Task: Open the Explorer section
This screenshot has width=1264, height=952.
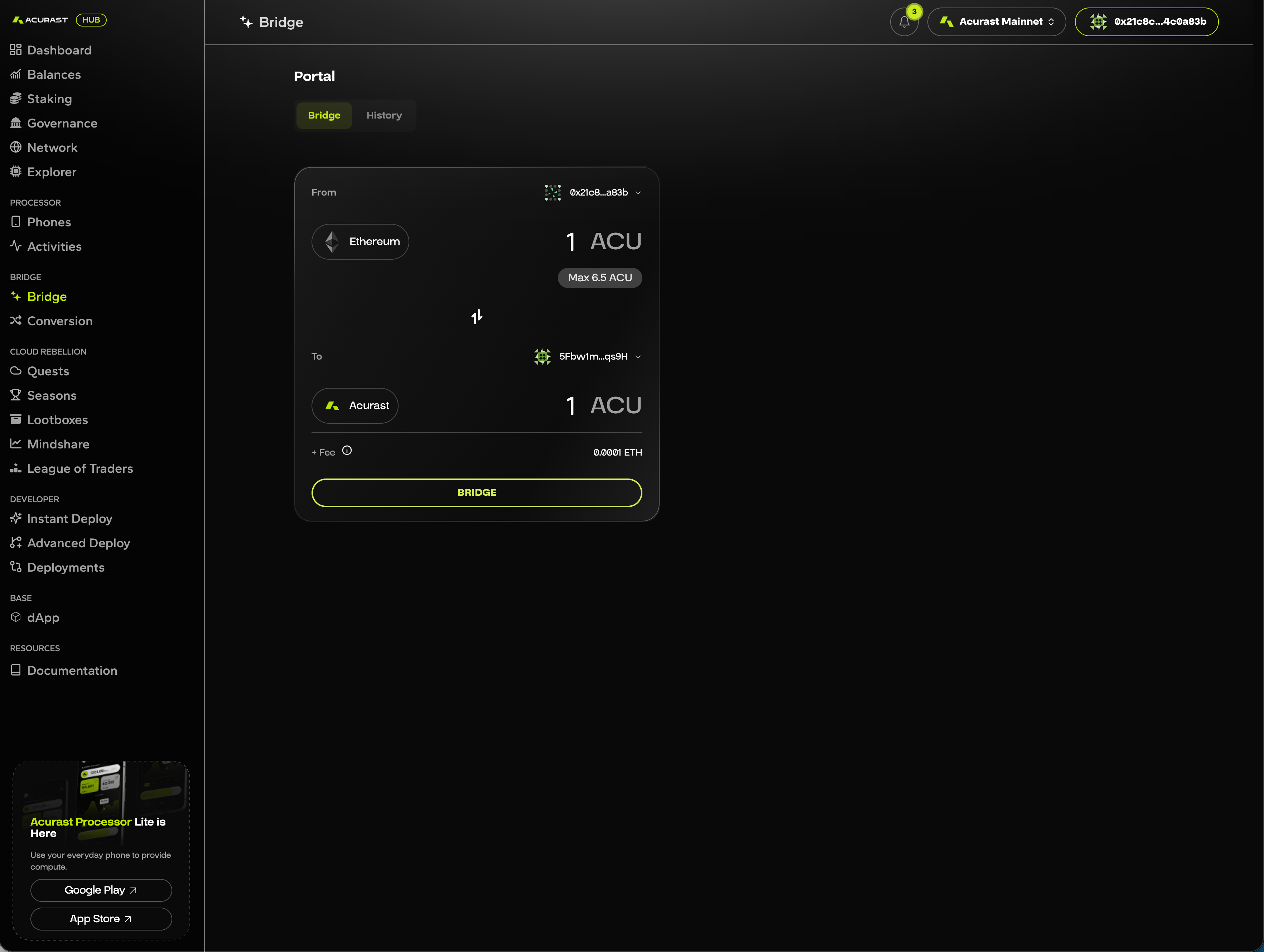Action: [52, 172]
